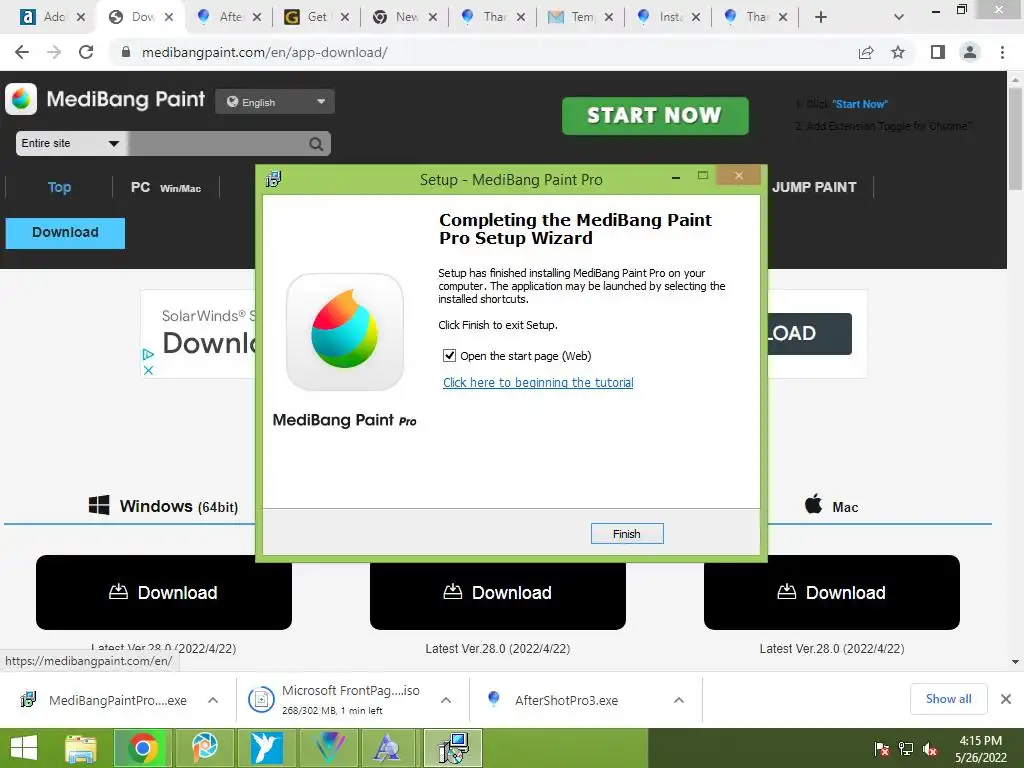Toggle the Chrome side panel icon
The image size is (1024, 768).
tap(938, 52)
